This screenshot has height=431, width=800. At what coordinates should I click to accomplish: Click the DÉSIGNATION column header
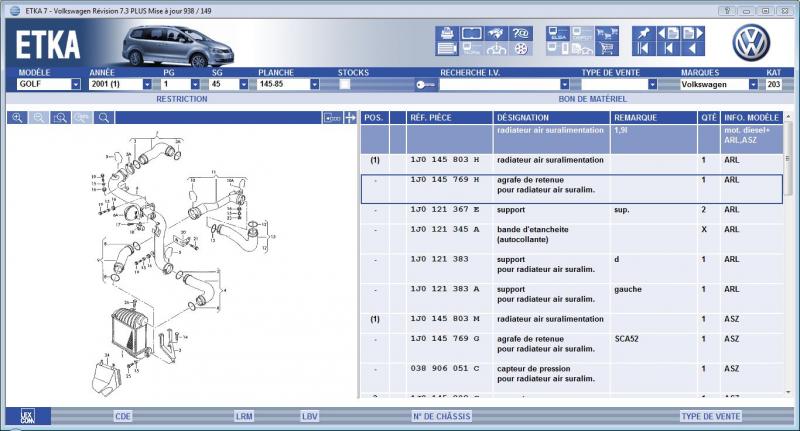(x=551, y=118)
